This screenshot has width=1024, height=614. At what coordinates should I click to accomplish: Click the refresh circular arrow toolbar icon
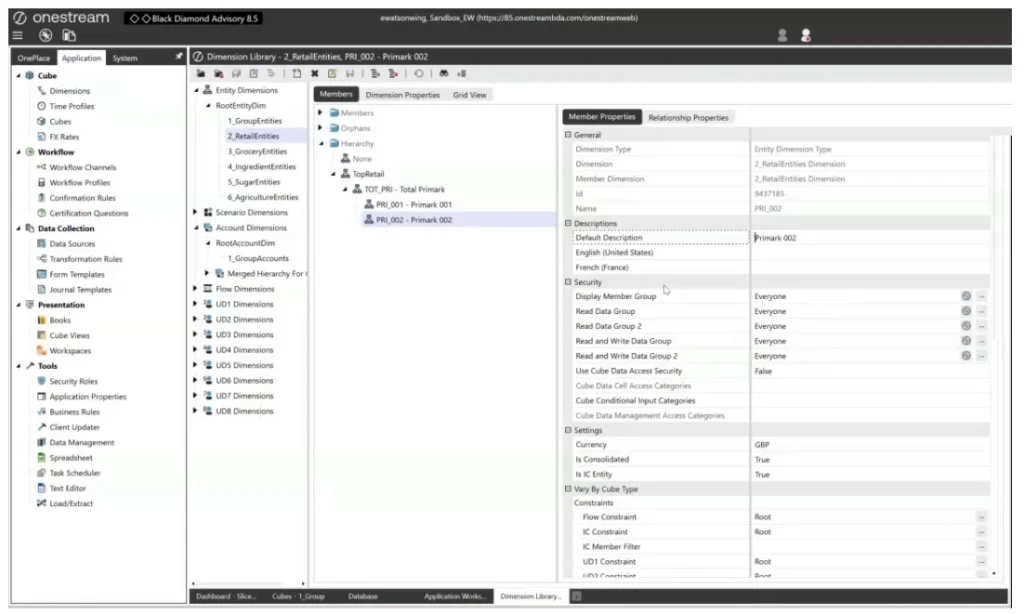click(x=419, y=74)
